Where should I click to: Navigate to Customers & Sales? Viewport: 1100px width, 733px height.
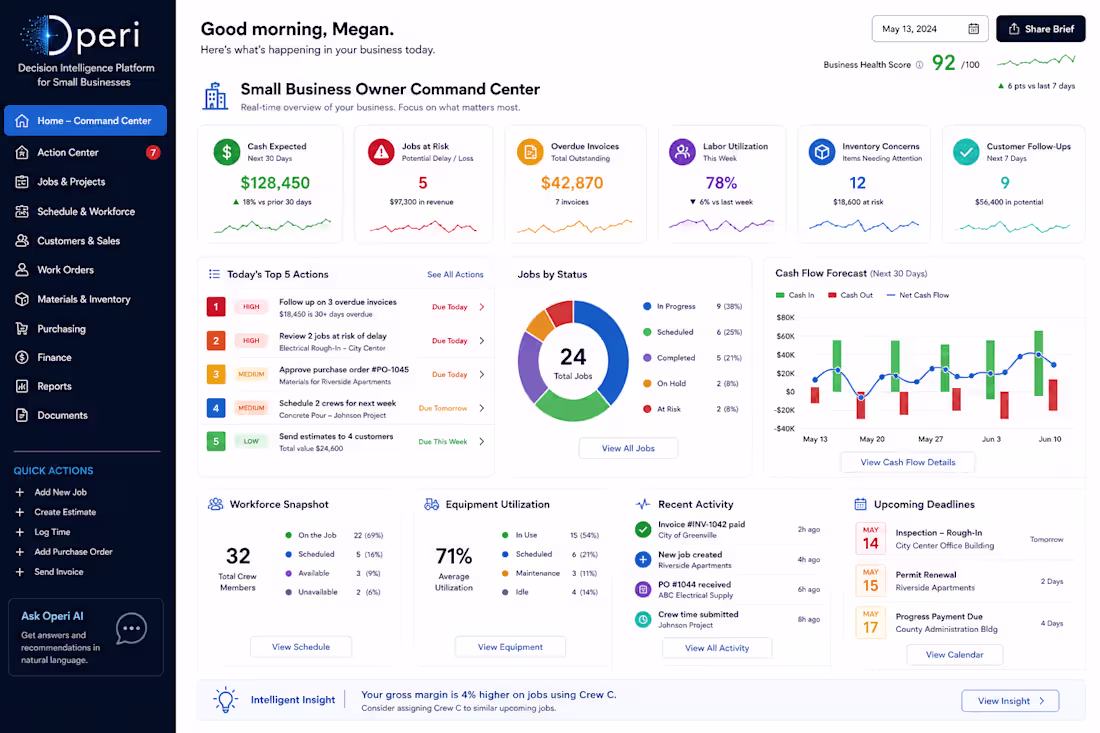[x=78, y=241]
